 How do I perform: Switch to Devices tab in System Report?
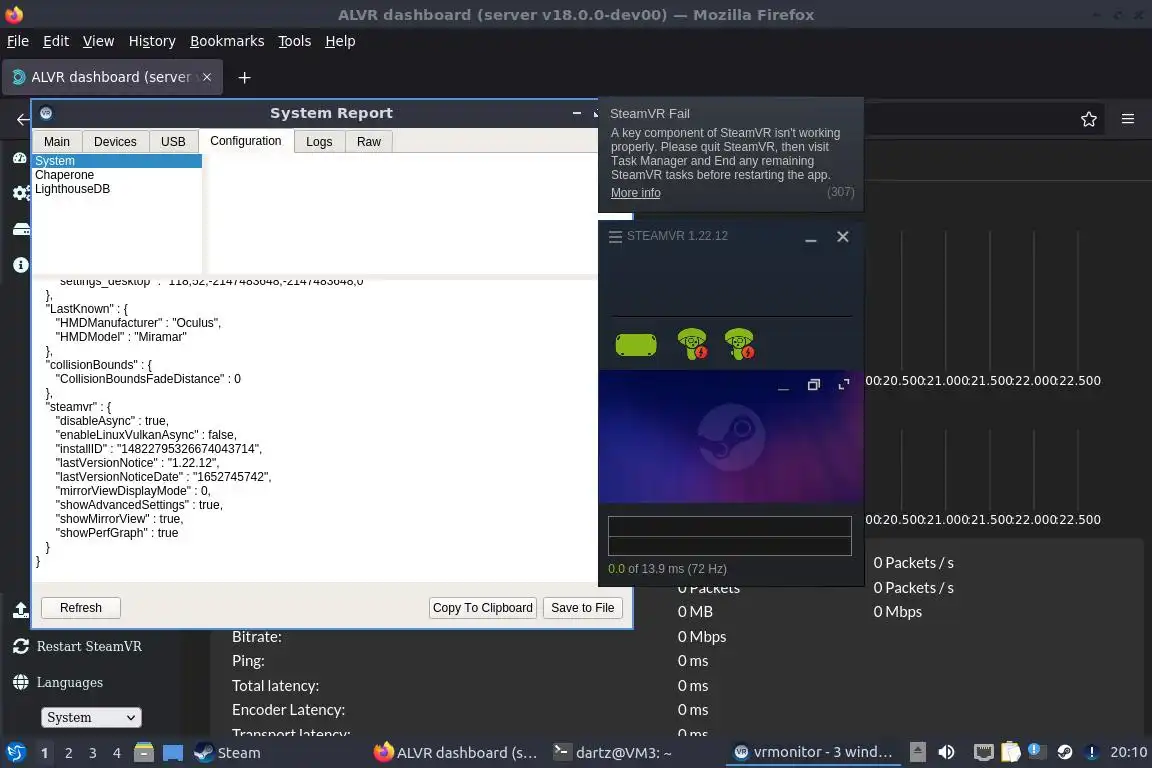pyautogui.click(x=115, y=142)
